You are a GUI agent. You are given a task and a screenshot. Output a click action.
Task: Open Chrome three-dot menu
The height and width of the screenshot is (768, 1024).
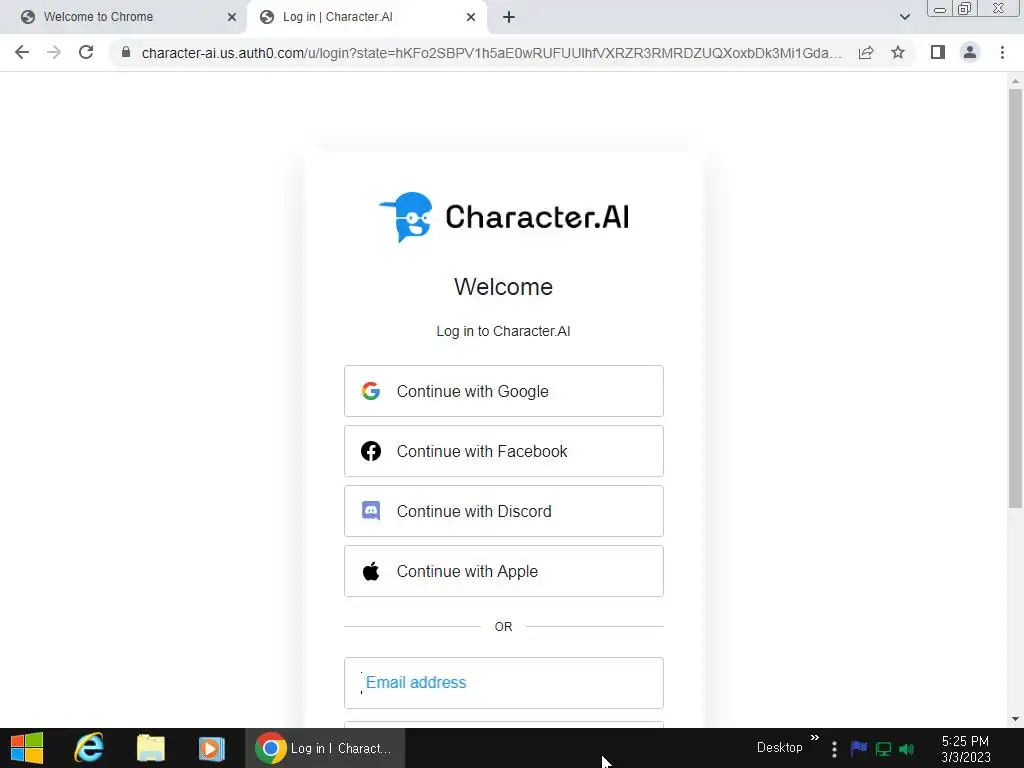1002,52
